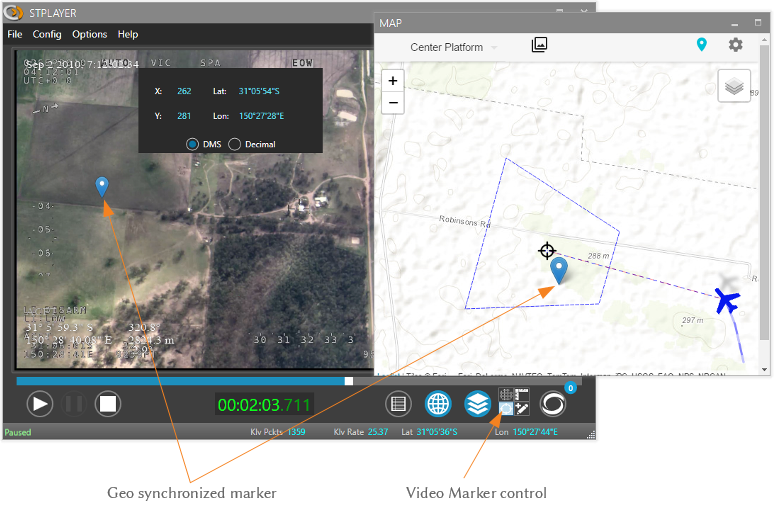Open the File menu

click(15, 34)
